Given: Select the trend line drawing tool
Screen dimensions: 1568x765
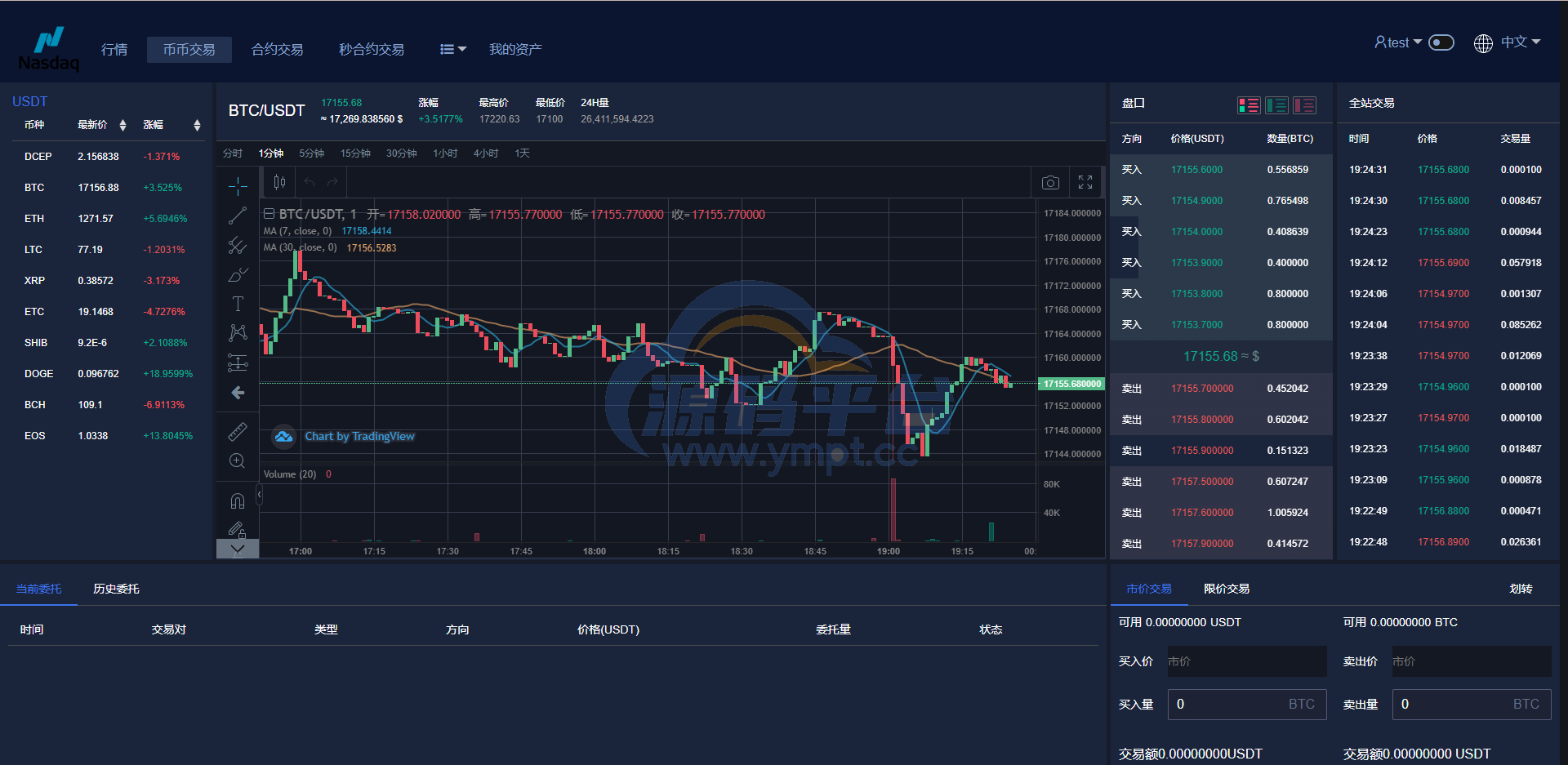Looking at the screenshot, I should (x=238, y=216).
